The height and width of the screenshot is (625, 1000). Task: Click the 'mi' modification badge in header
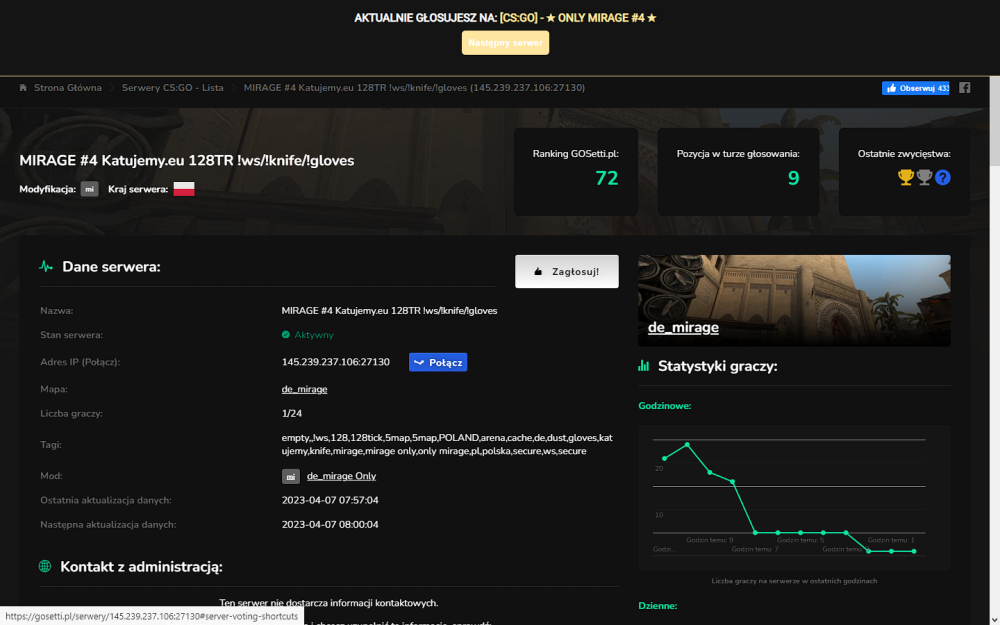(x=89, y=189)
